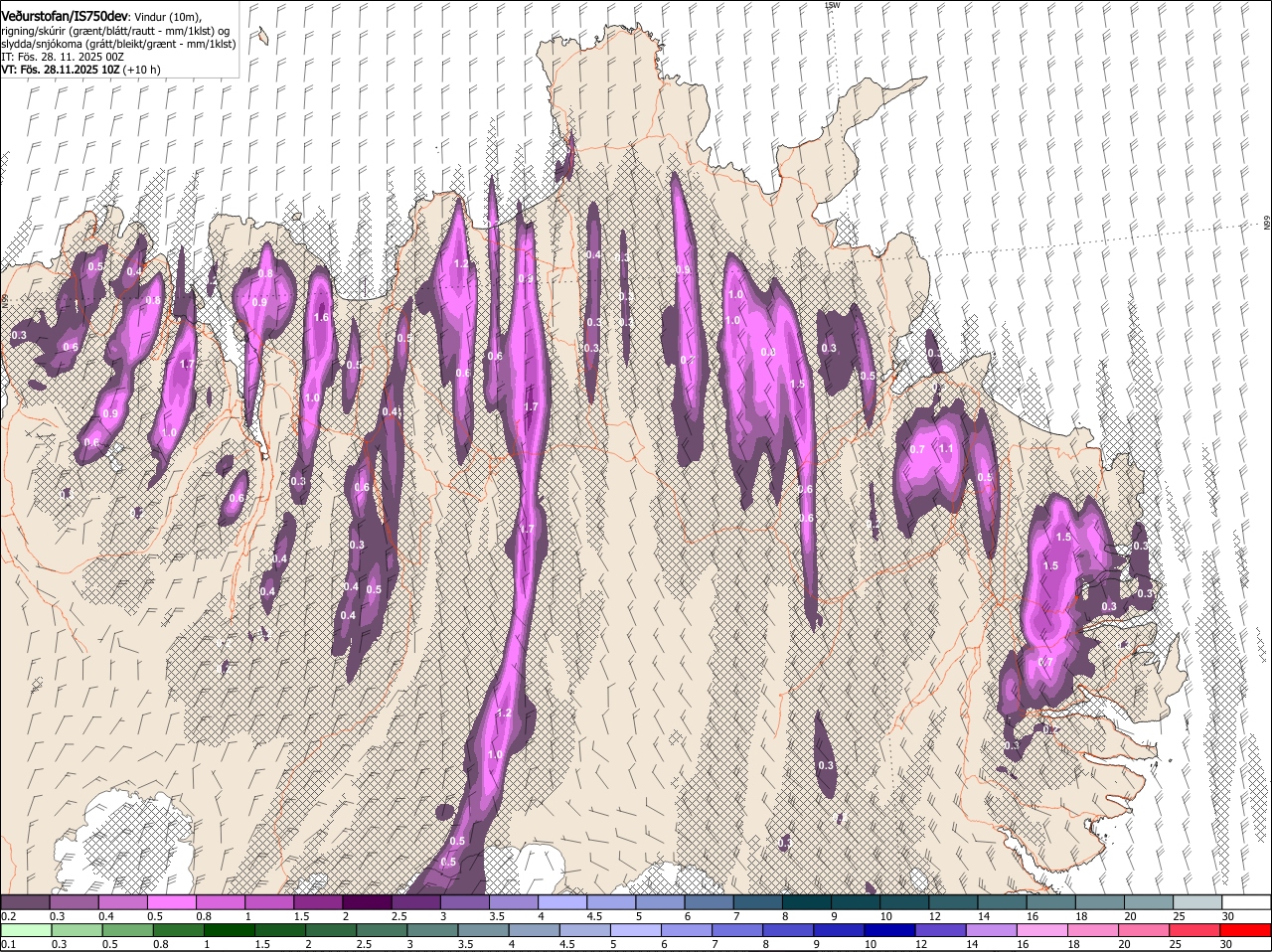
Task: Select the lower legend swatch starting at 0.5
Action: click(x=127, y=930)
